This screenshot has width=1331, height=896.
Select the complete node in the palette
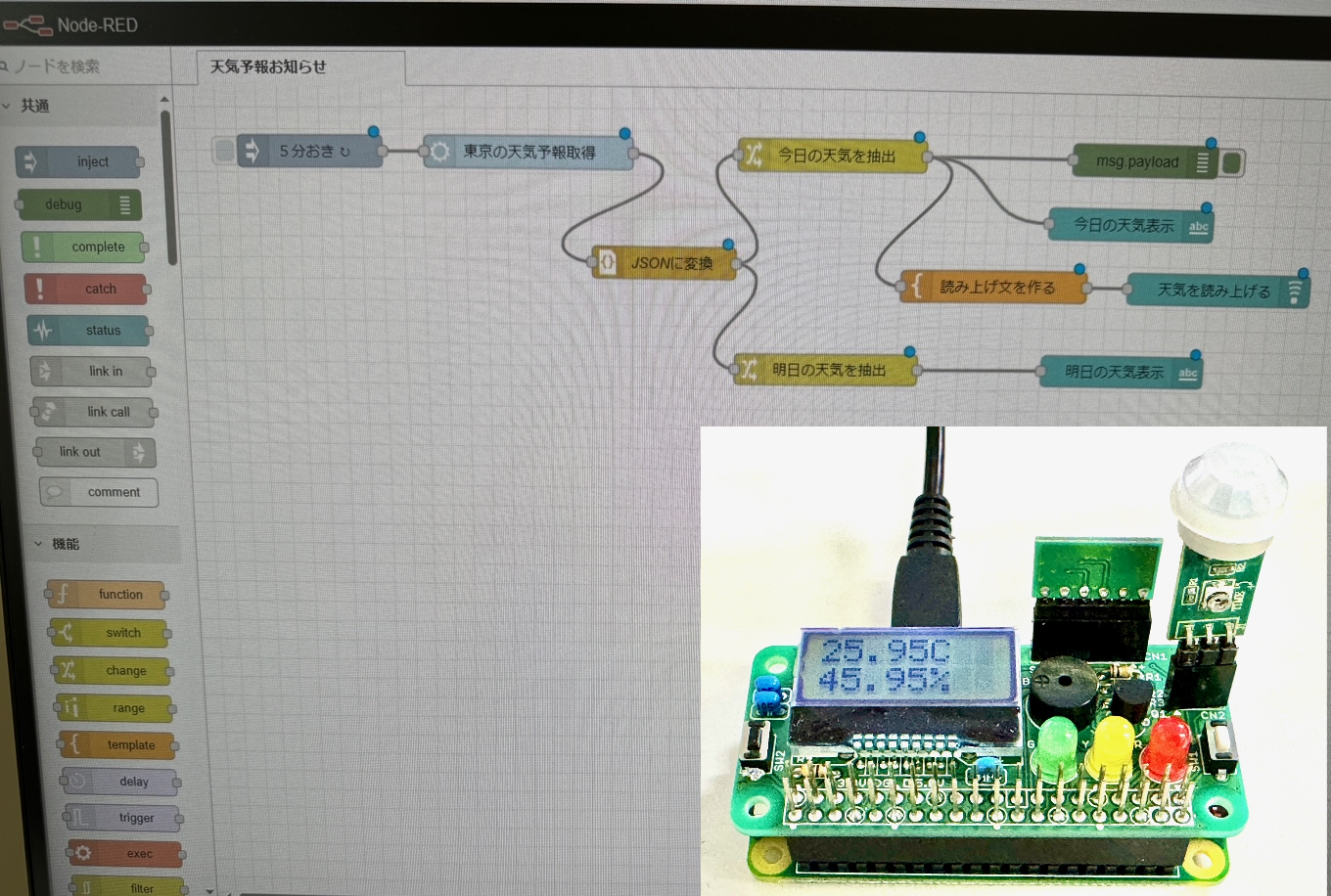[86, 246]
